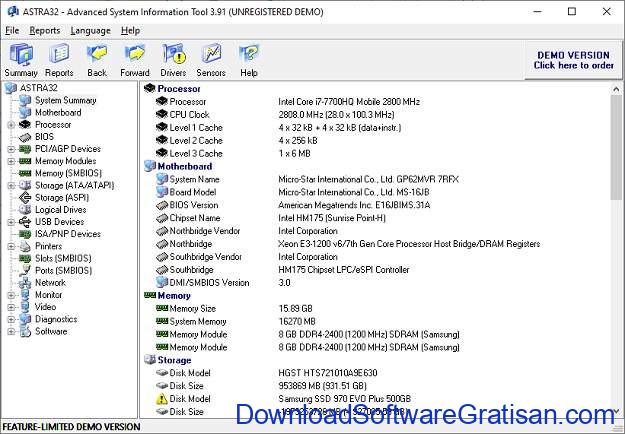Viewport: 625px width, 434px height.
Task: Select Software in the tree
Action: pos(51,331)
